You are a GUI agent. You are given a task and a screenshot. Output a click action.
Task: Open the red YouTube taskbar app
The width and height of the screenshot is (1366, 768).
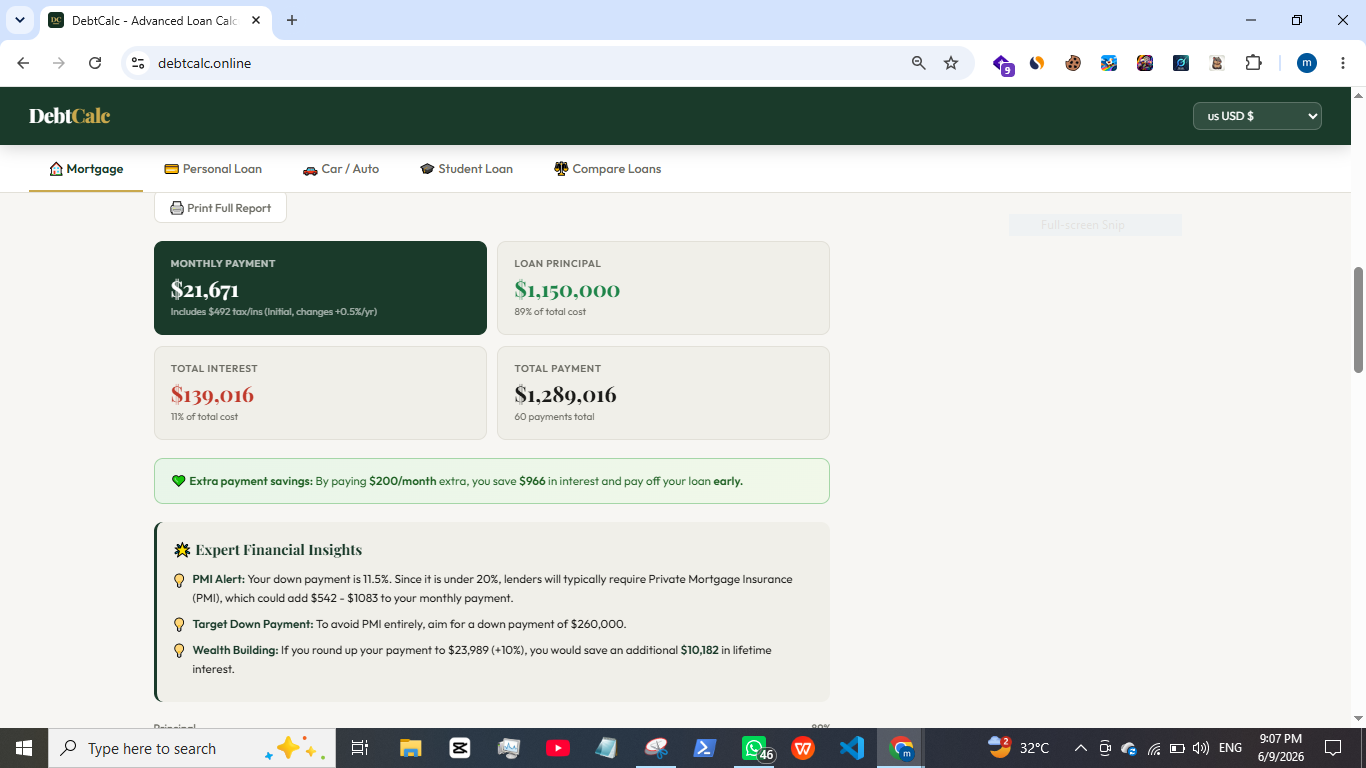tap(558, 748)
